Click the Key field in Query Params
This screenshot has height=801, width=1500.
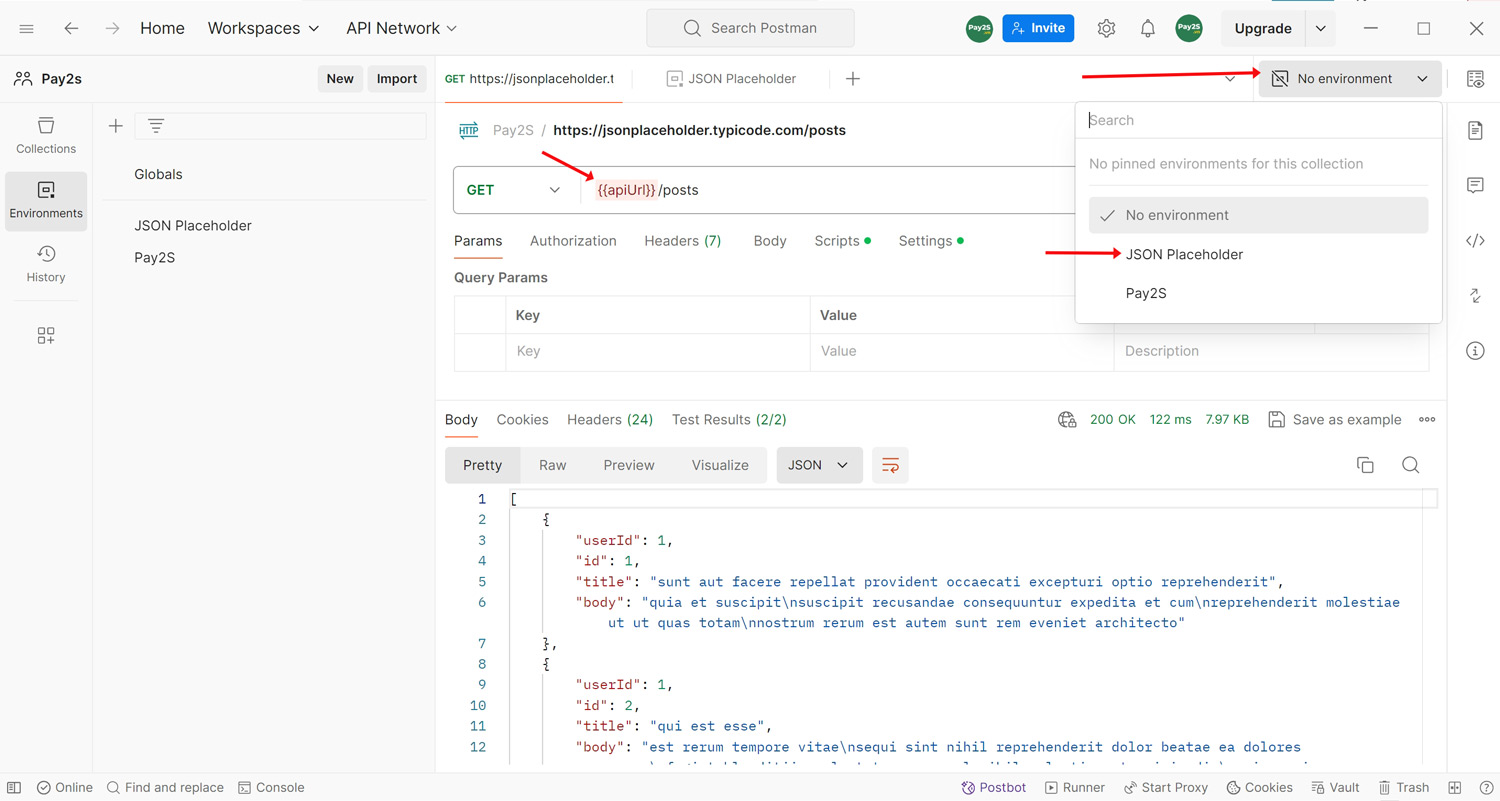tap(658, 351)
